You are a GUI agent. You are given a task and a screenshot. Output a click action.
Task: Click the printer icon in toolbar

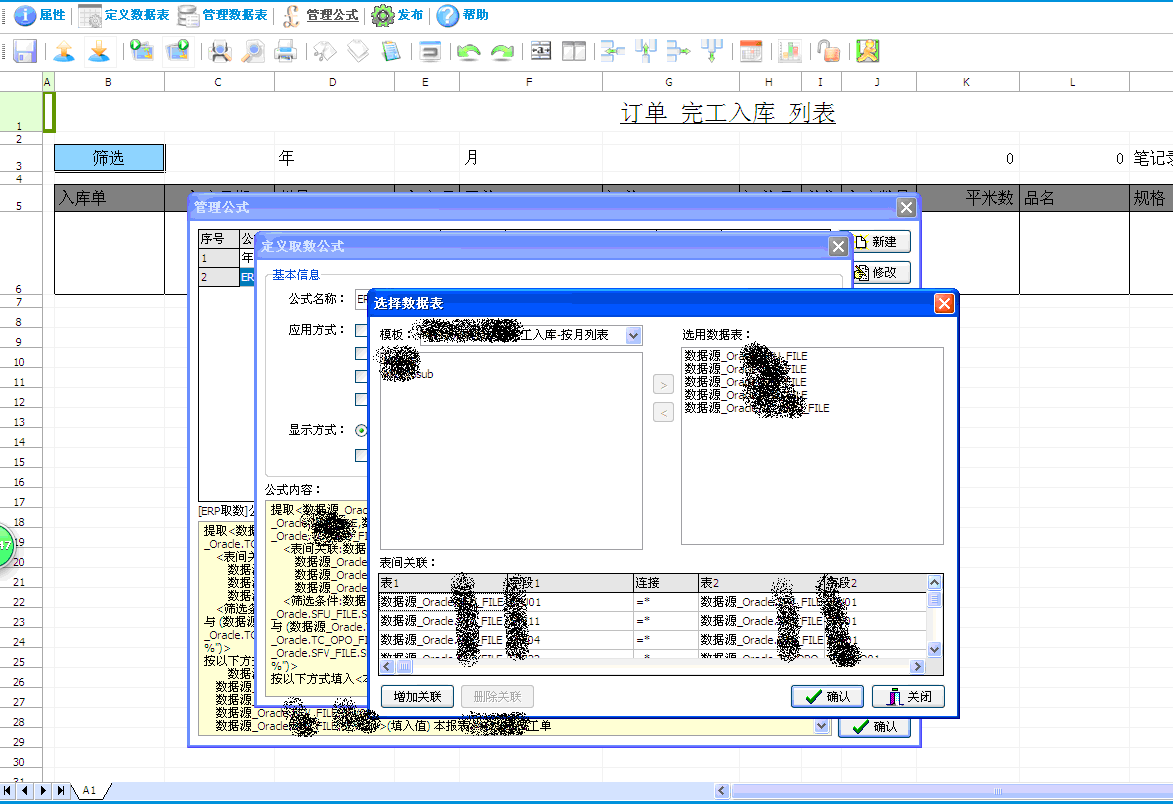pos(286,51)
